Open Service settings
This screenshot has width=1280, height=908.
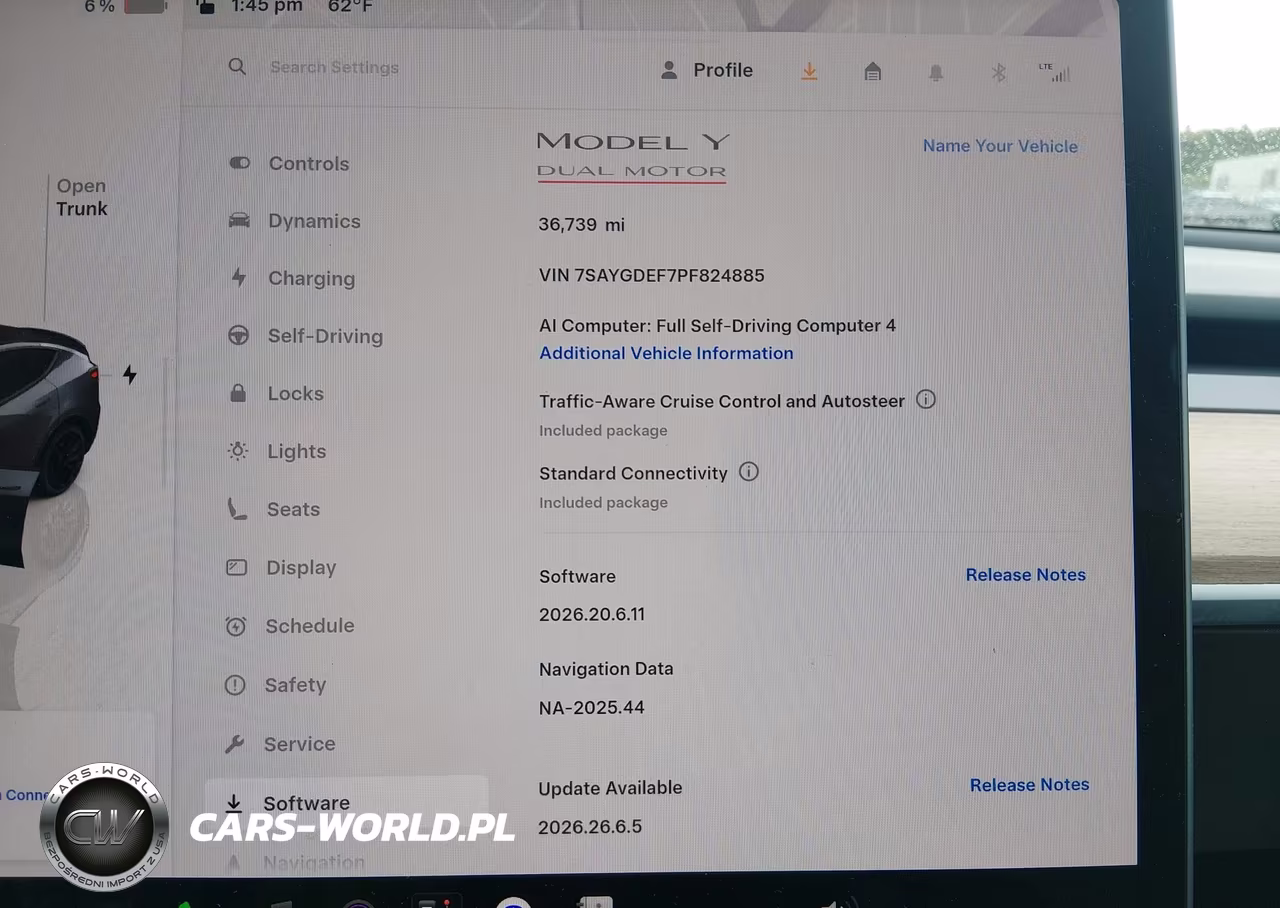point(279,744)
